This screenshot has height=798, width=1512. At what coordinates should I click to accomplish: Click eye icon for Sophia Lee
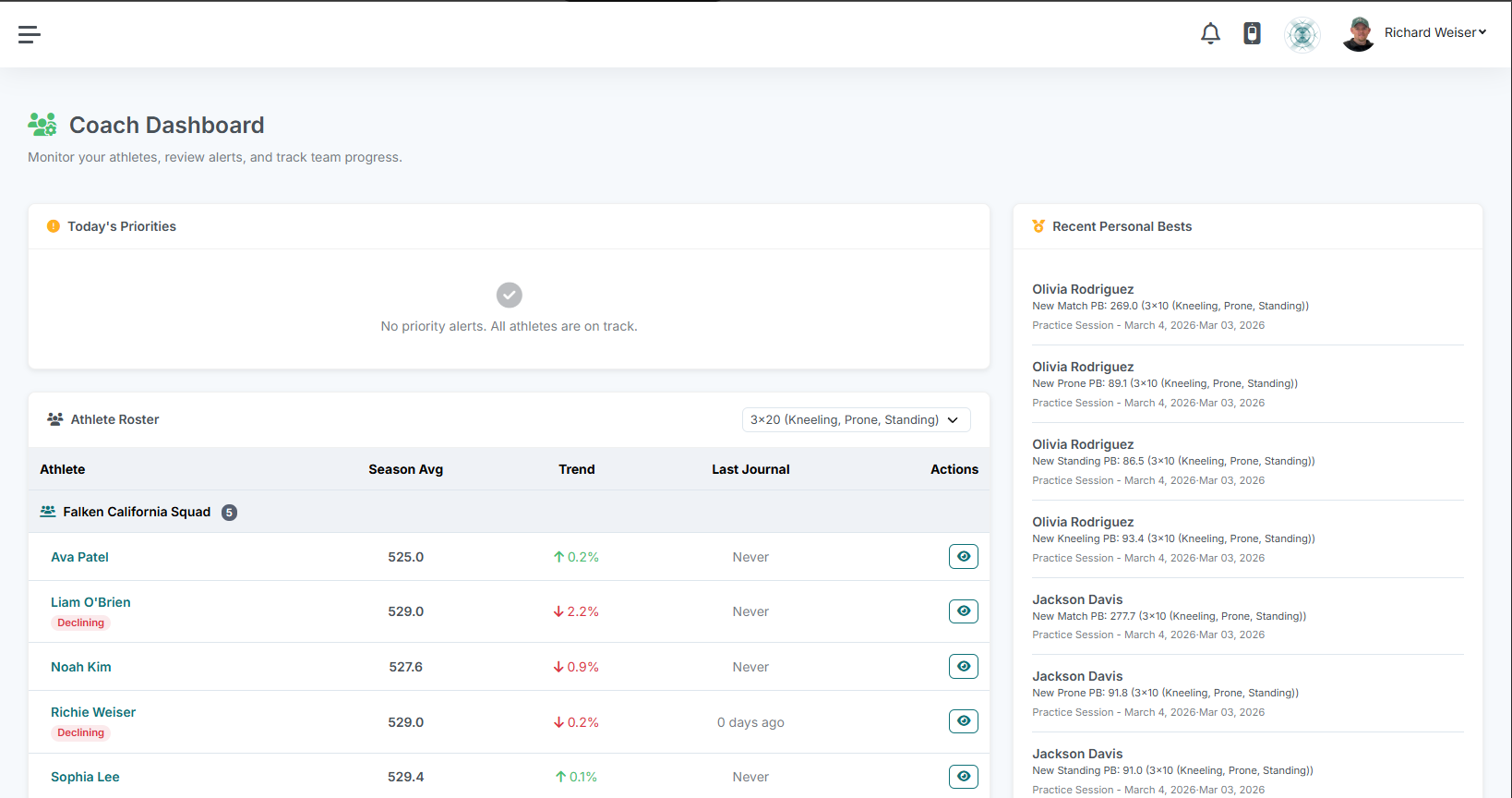pyautogui.click(x=963, y=777)
